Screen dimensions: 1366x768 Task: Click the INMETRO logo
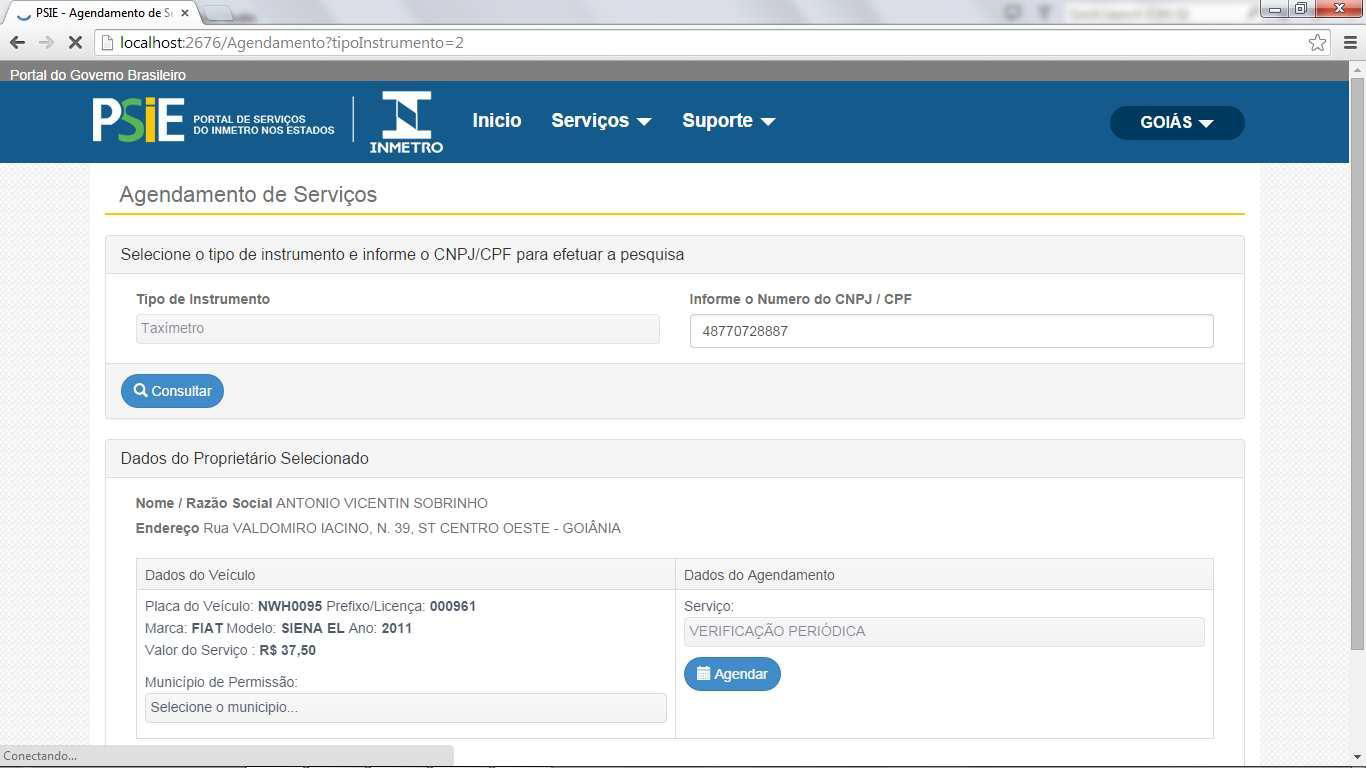pos(406,123)
